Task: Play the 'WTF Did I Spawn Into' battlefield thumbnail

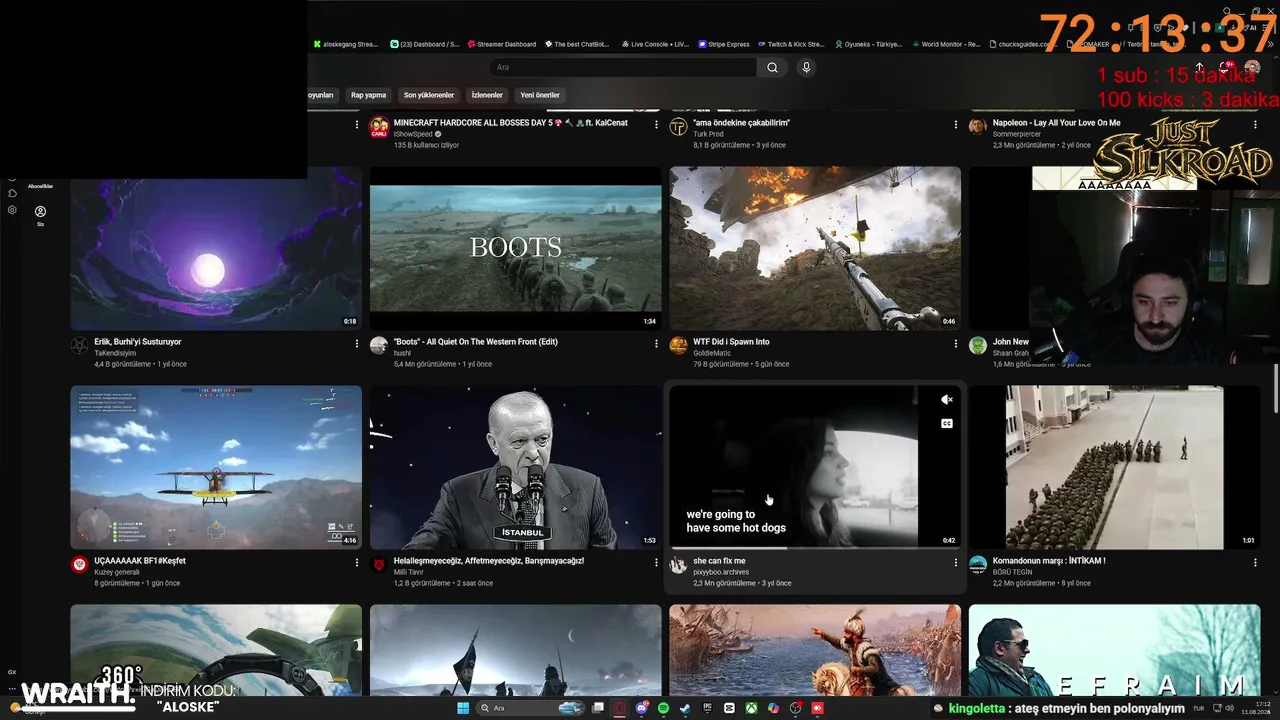Action: click(815, 248)
